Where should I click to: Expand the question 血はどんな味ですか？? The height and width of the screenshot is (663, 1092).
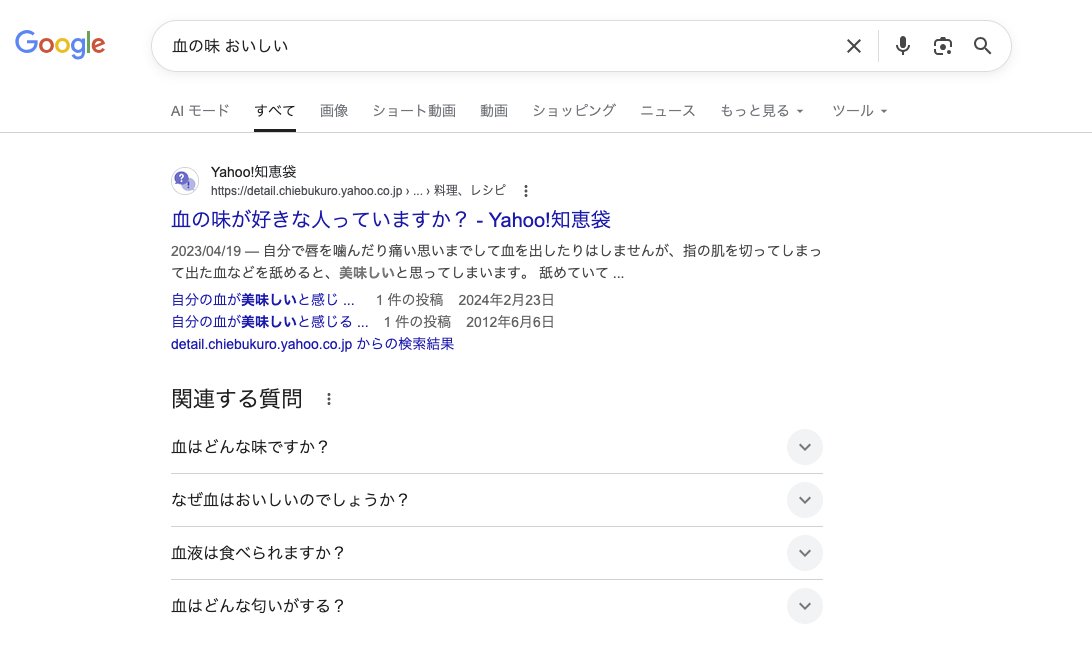click(x=804, y=447)
